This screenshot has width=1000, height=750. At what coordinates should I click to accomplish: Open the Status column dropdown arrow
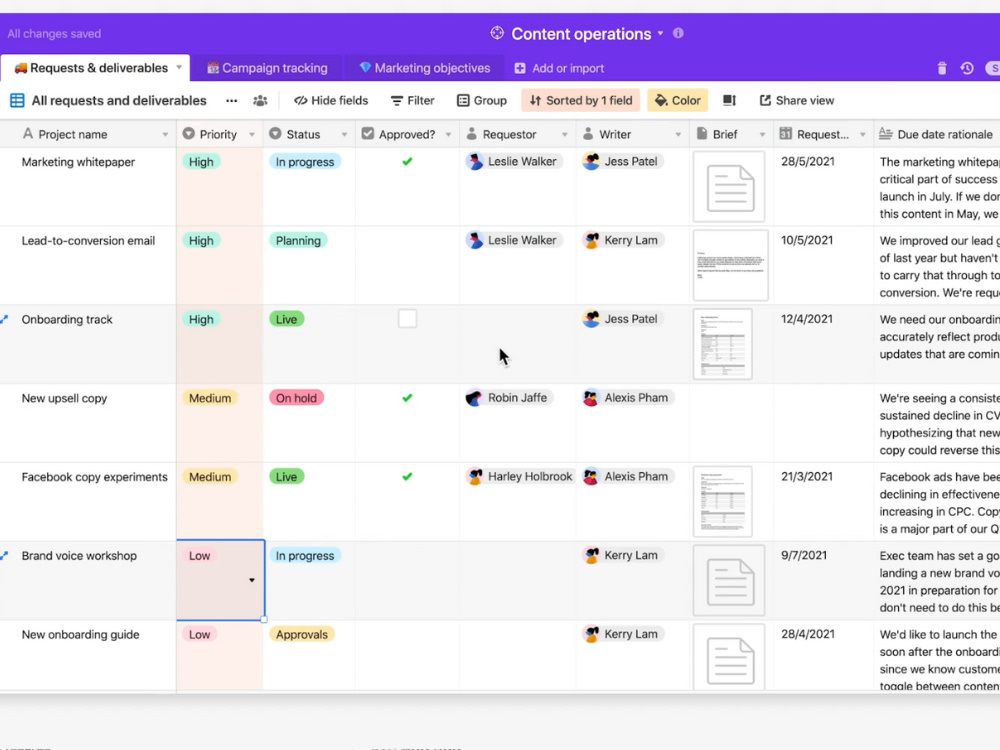(344, 135)
